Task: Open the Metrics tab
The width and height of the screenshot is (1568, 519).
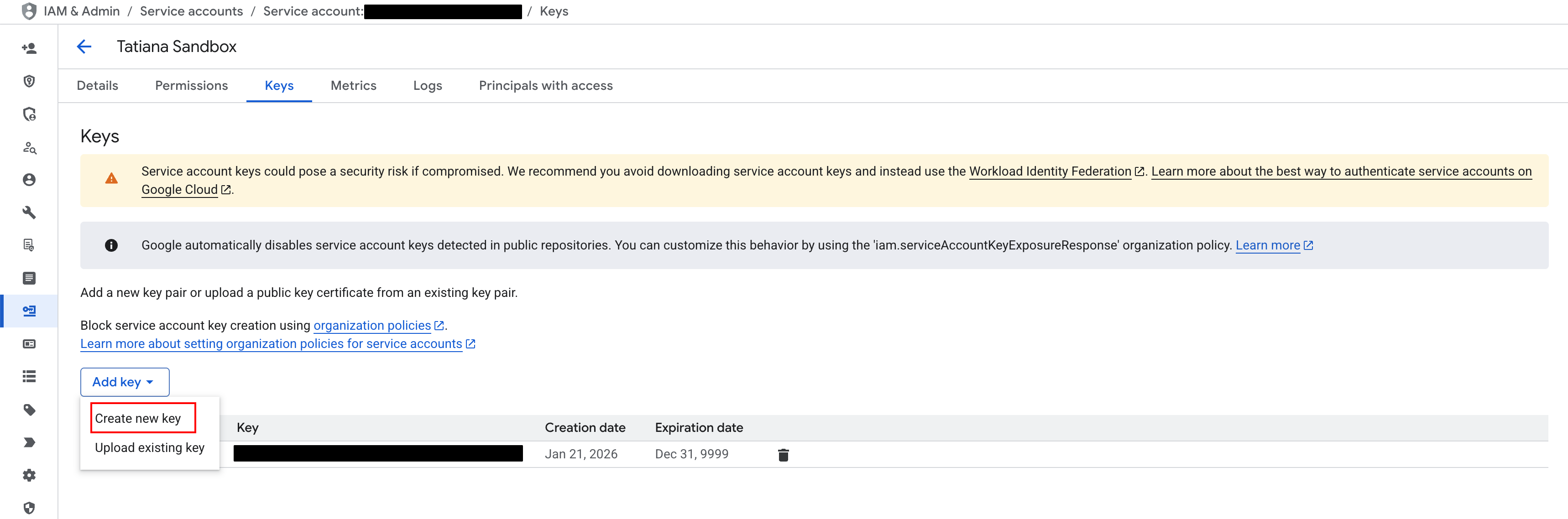Action: coord(354,85)
